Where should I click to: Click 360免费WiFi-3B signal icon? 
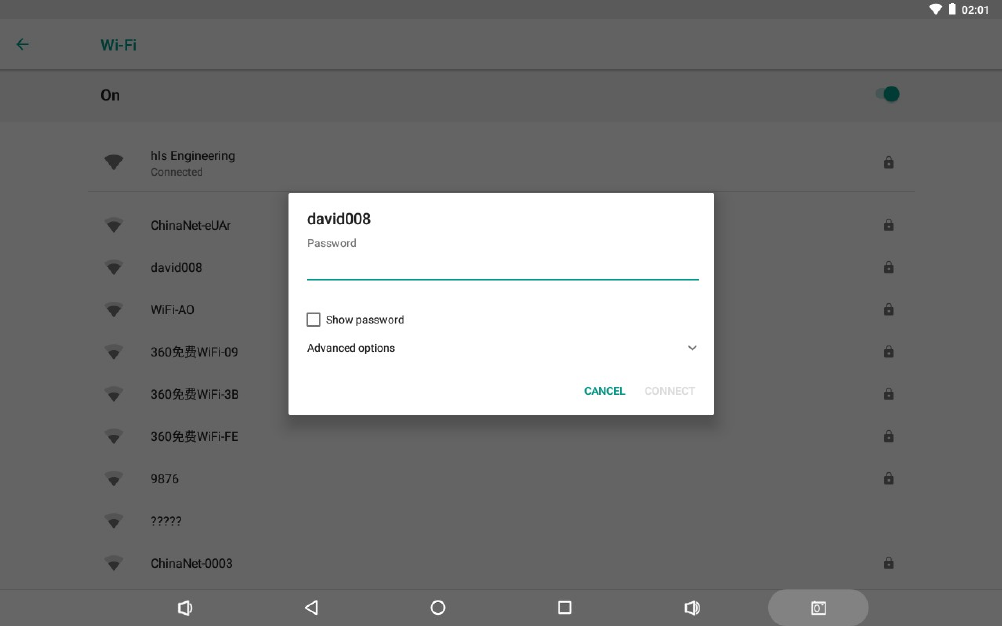tap(114, 394)
